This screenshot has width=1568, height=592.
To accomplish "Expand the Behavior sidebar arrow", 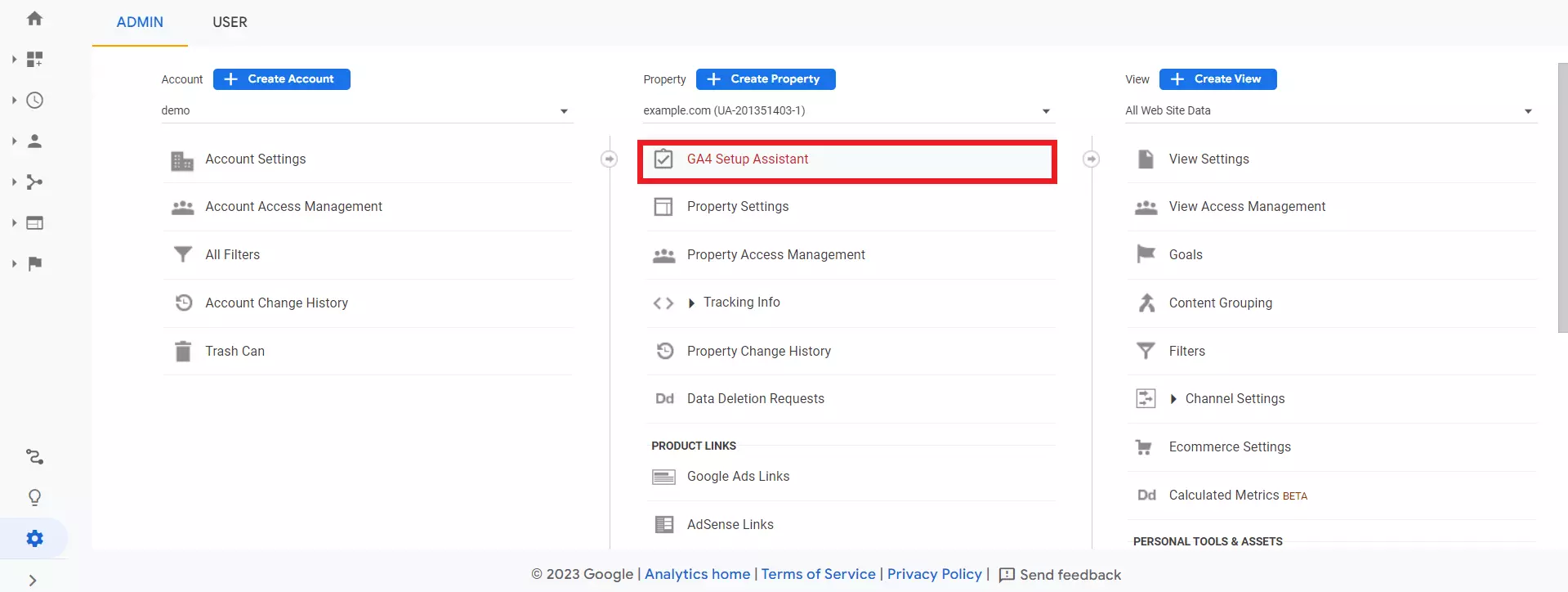I will [x=14, y=222].
